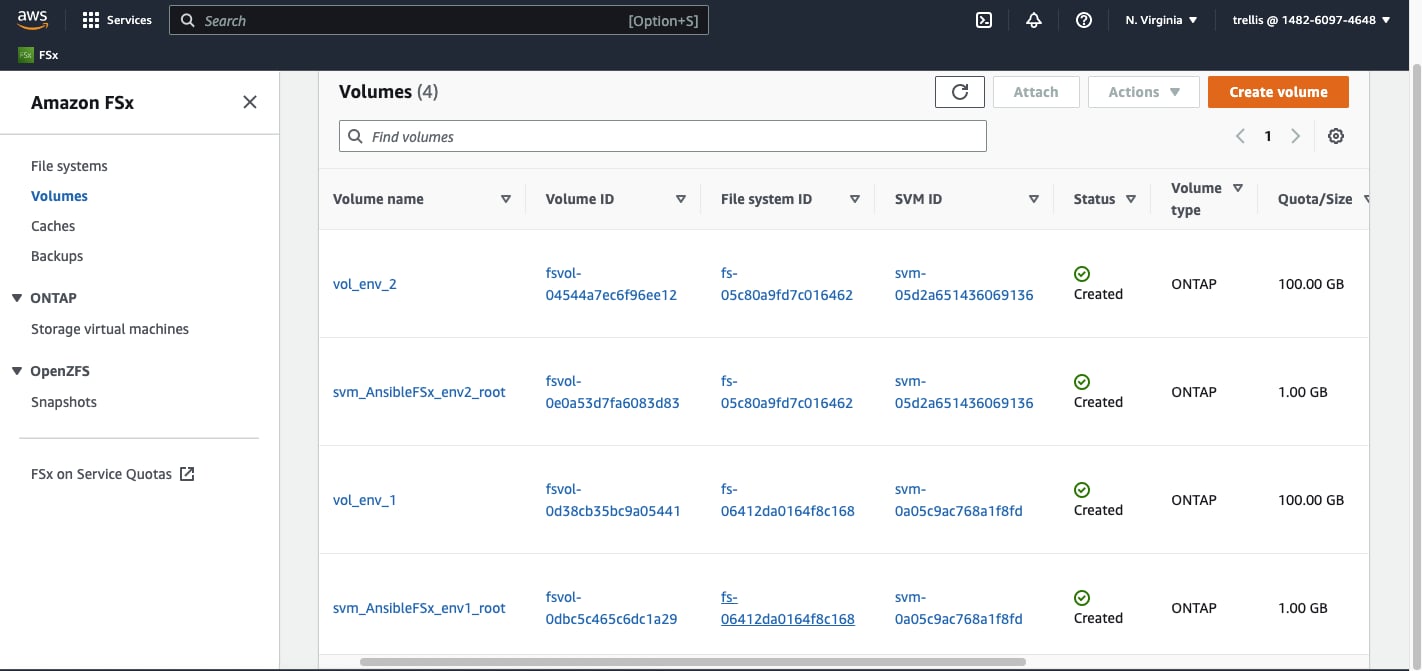Click the FSx service shortcut icon

click(x=26, y=55)
